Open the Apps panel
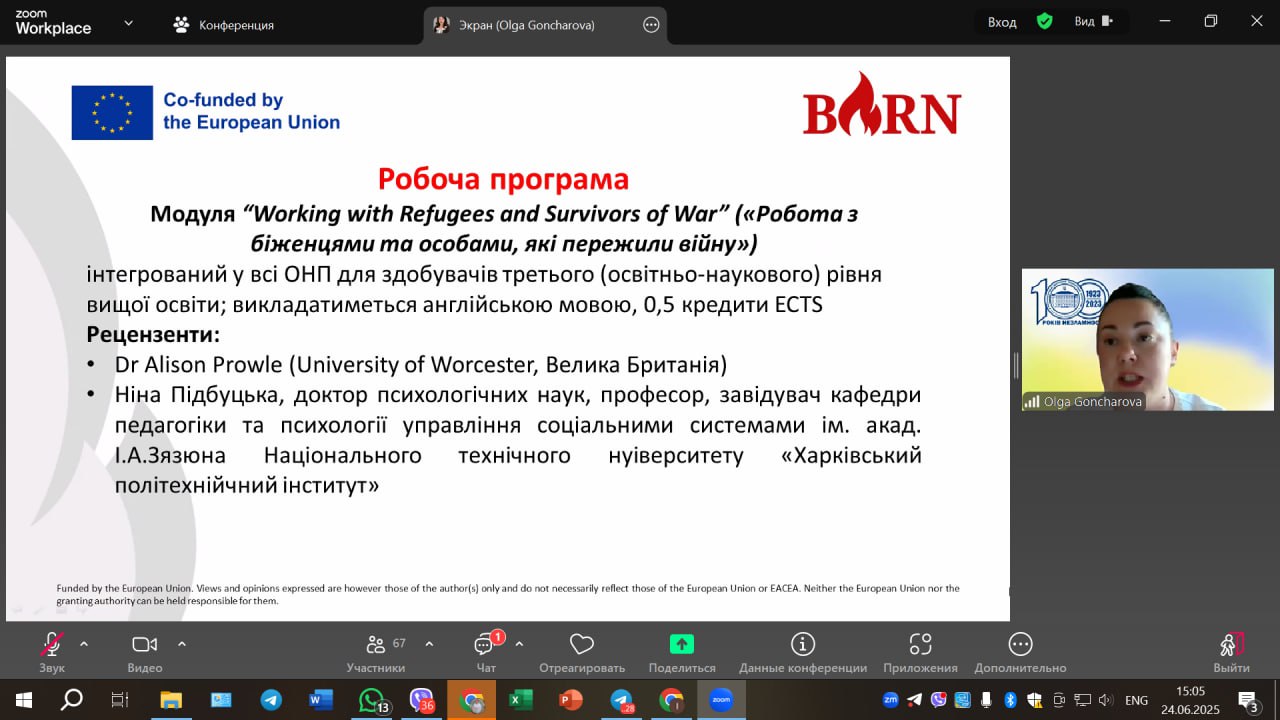1280x720 pixels. point(920,651)
